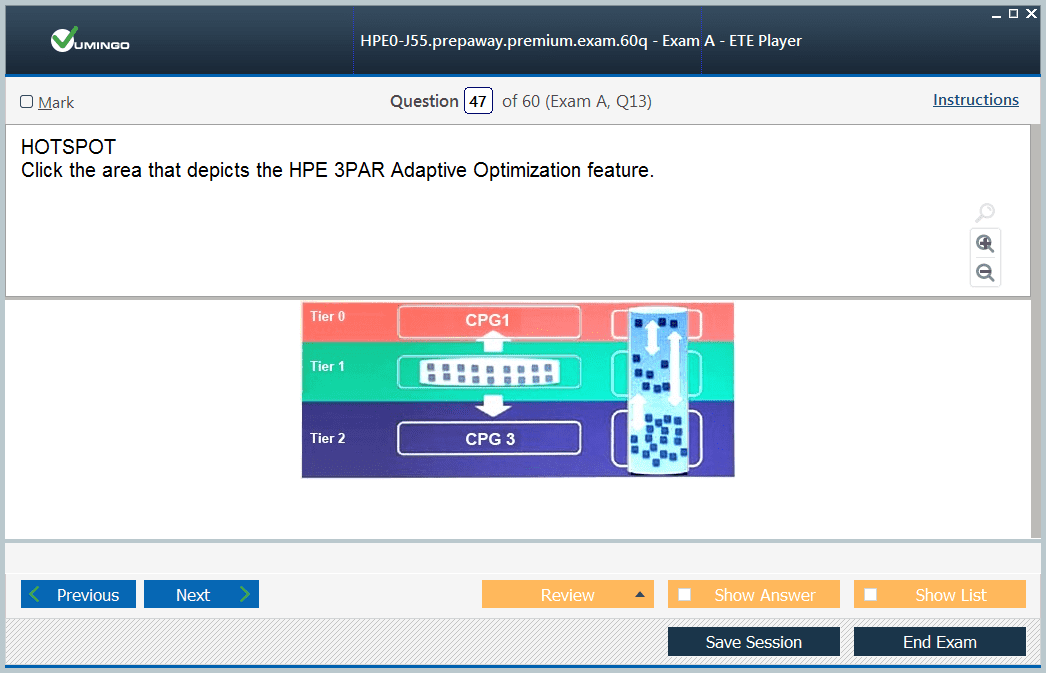Image resolution: width=1046 pixels, height=673 pixels.
Task: Click the right chevron on Next button
Action: coord(244,595)
